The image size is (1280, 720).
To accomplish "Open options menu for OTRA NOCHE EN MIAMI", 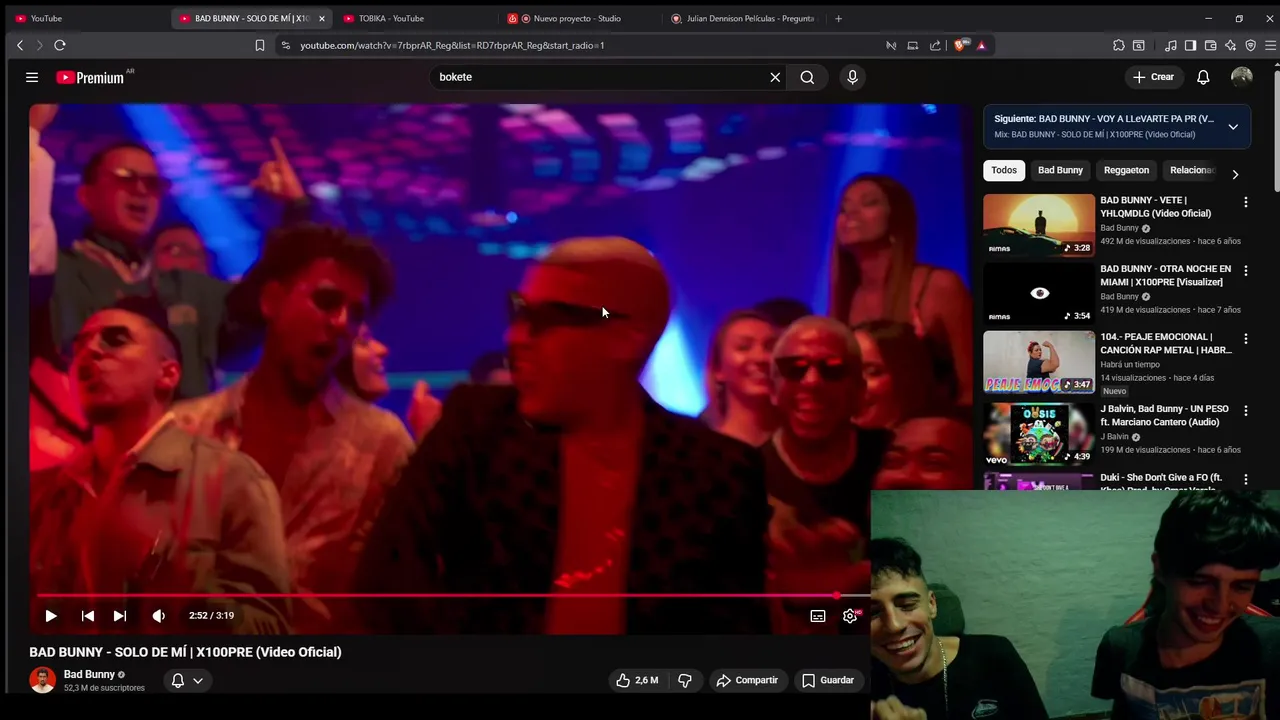I will click(x=1245, y=271).
